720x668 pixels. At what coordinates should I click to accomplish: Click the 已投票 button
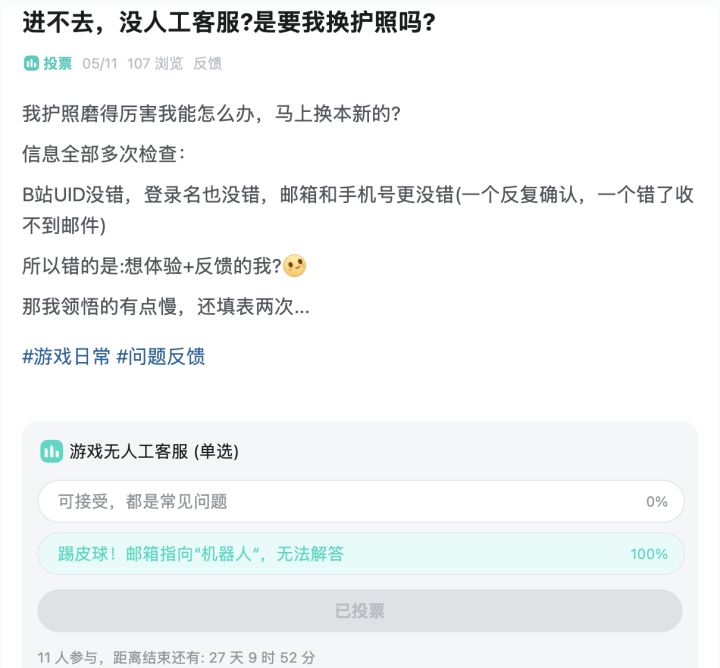click(360, 611)
